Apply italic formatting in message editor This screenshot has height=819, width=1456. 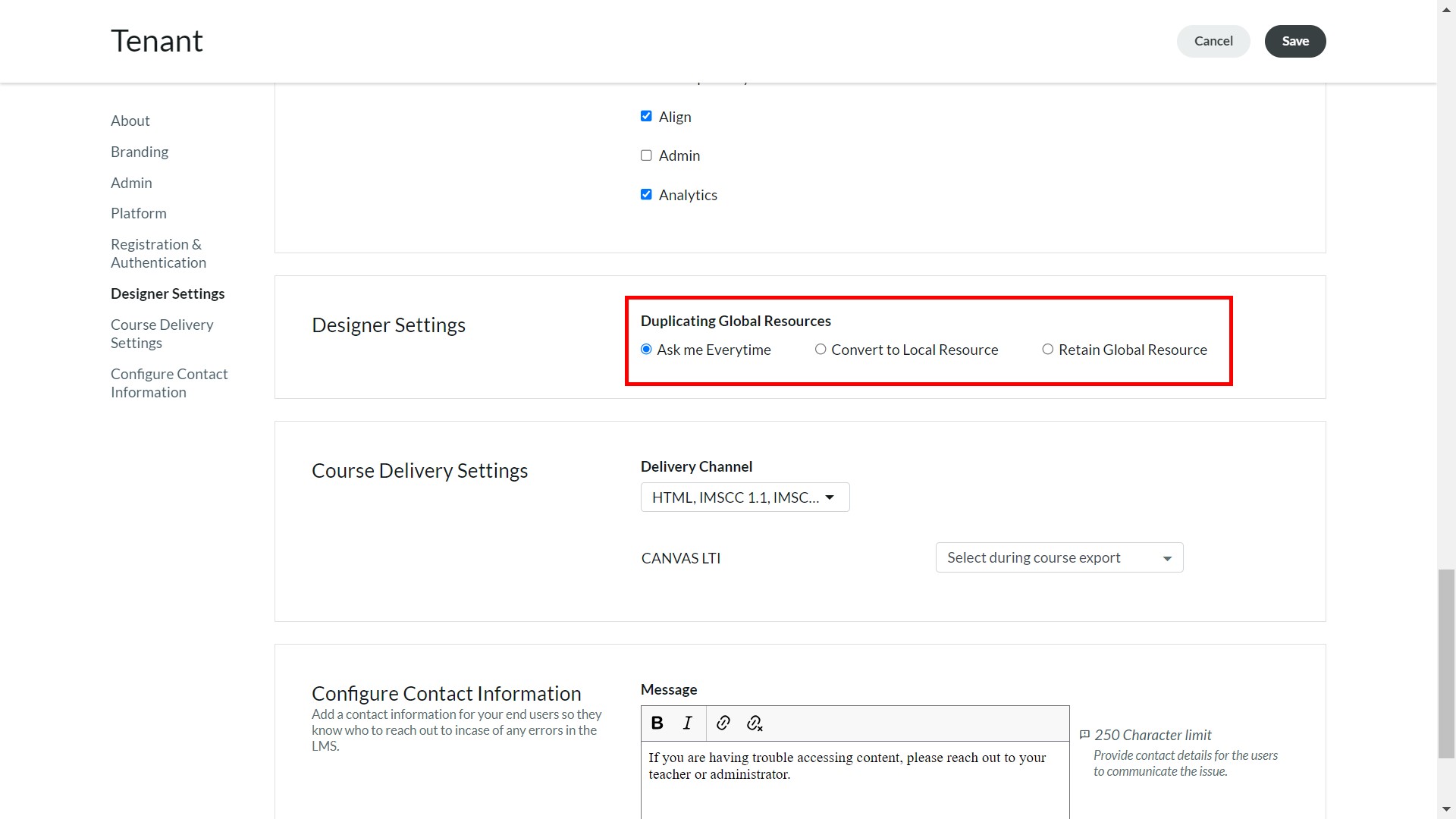(688, 723)
